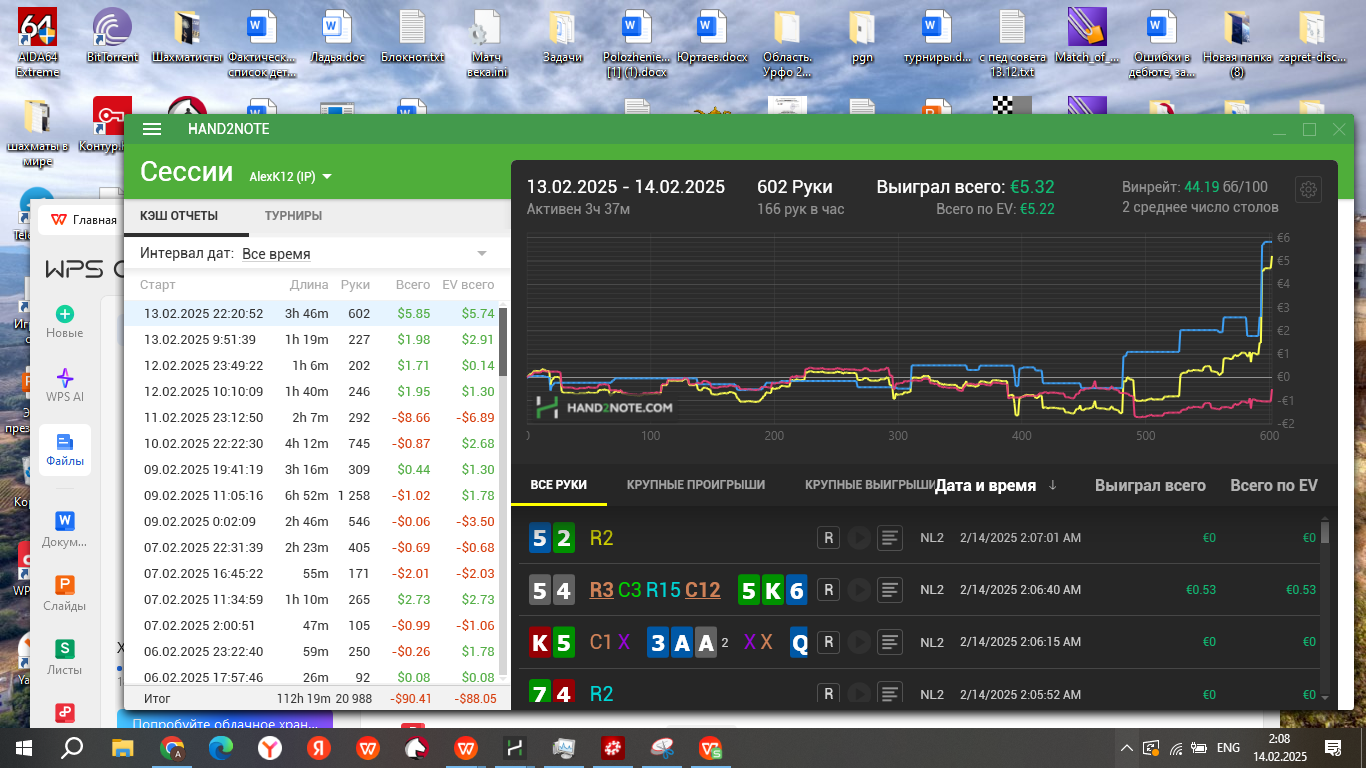The width and height of the screenshot is (1366, 768).
Task: Open Слайды in the WPS Office sidebar
Action: 64,594
